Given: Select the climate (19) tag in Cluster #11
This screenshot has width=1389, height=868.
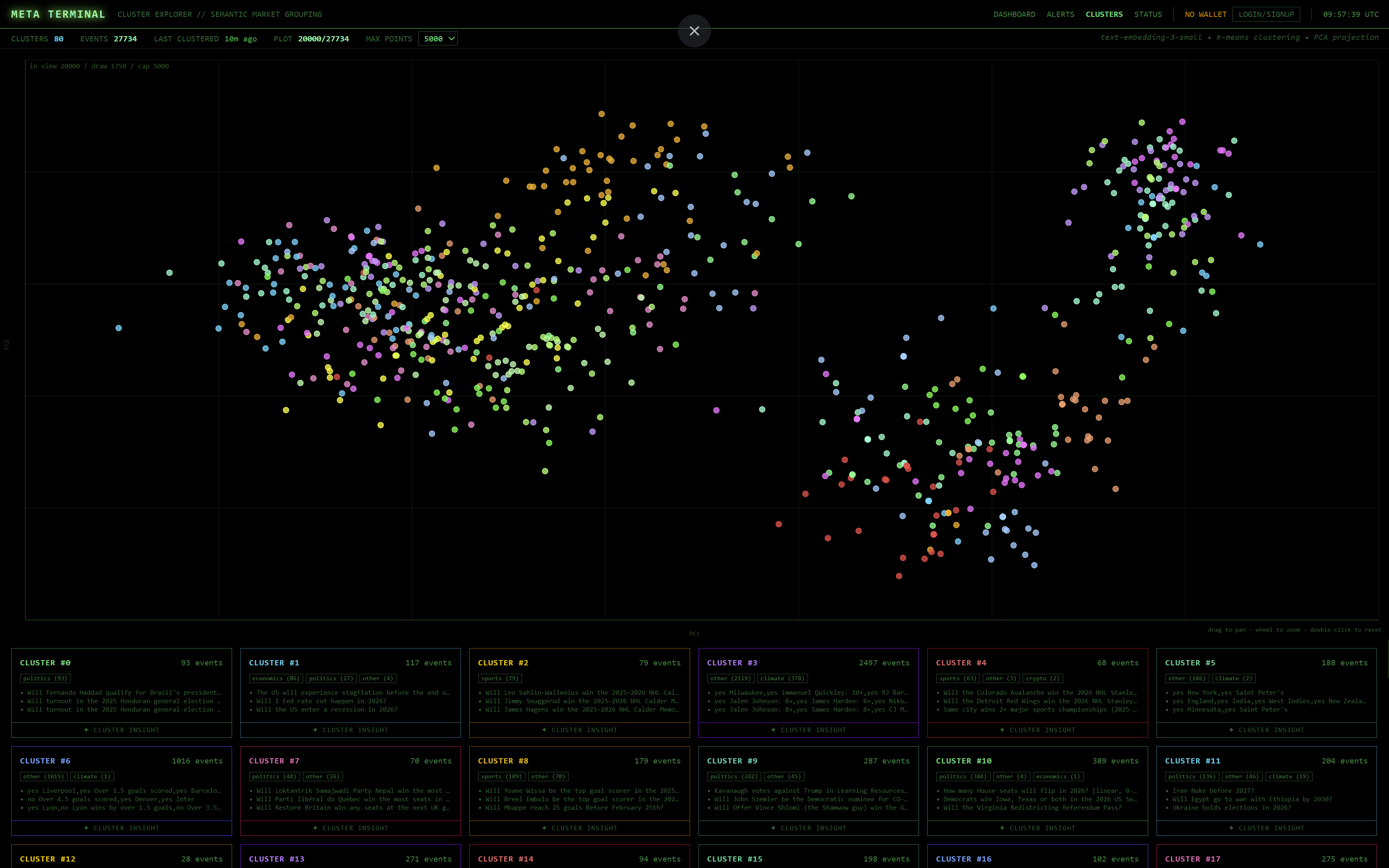Looking at the screenshot, I should point(1288,777).
